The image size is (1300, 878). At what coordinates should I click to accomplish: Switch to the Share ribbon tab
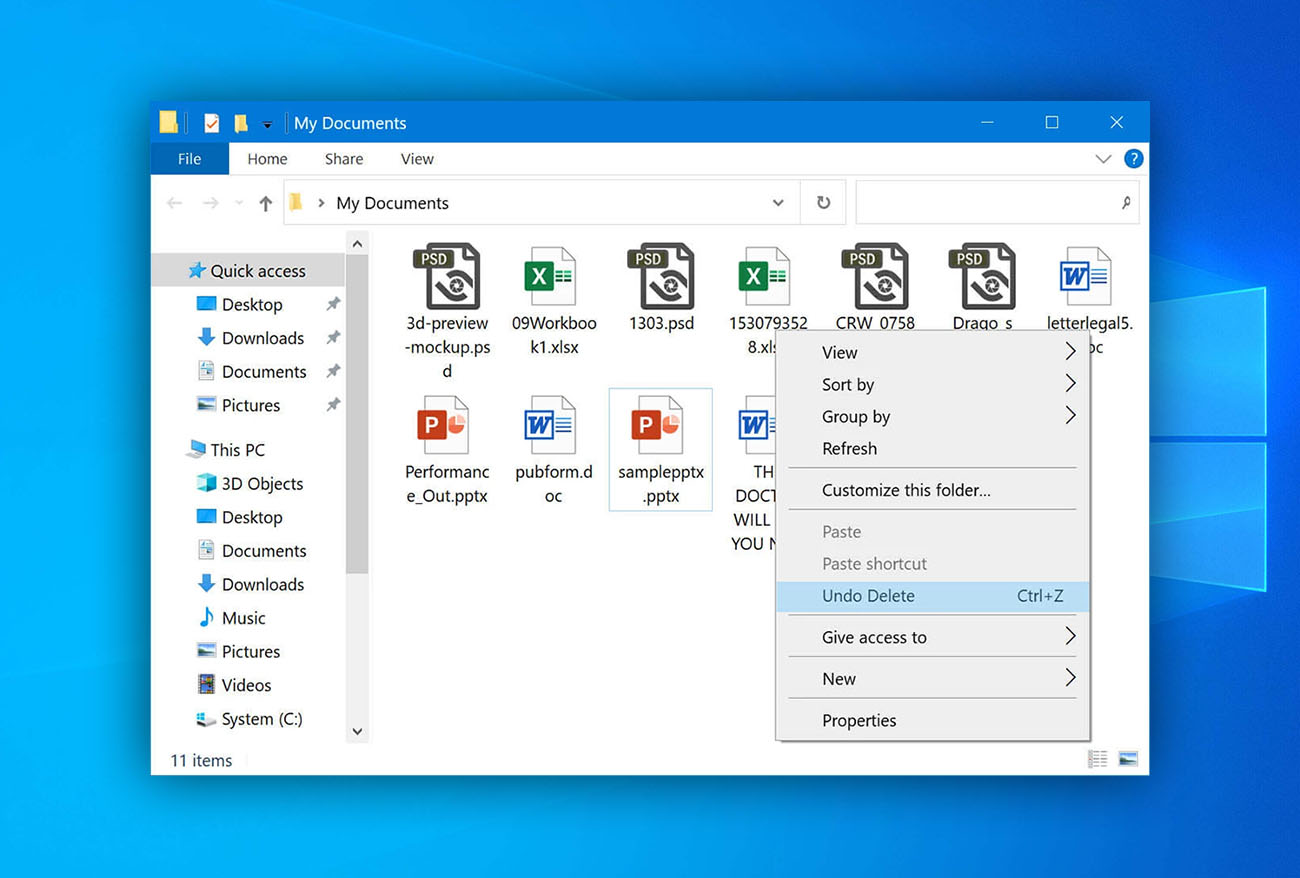click(x=343, y=158)
